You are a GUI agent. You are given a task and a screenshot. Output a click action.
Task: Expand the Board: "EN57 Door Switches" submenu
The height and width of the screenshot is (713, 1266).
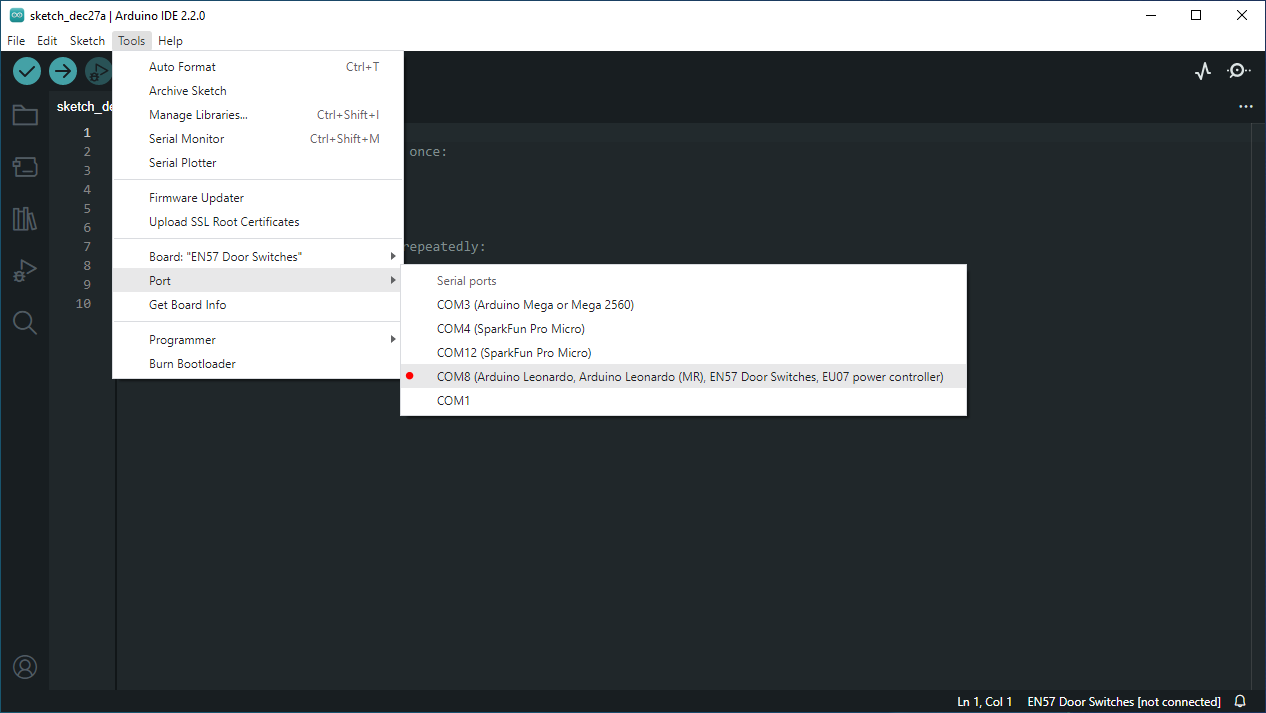(258, 257)
